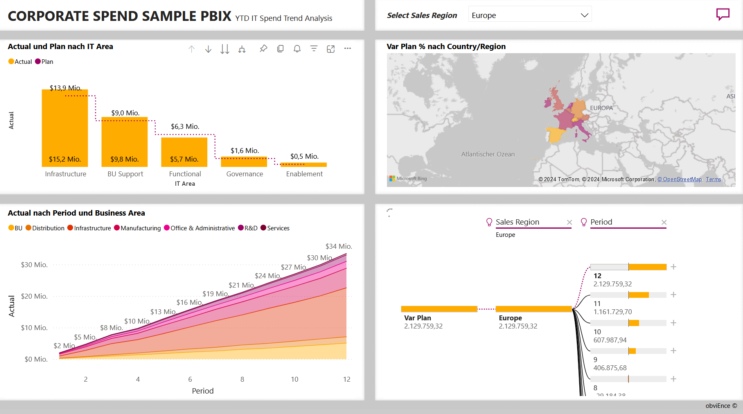Viewport: 743px width, 414px height.
Task: Select Office & Administrative legend item
Action: (x=199, y=228)
